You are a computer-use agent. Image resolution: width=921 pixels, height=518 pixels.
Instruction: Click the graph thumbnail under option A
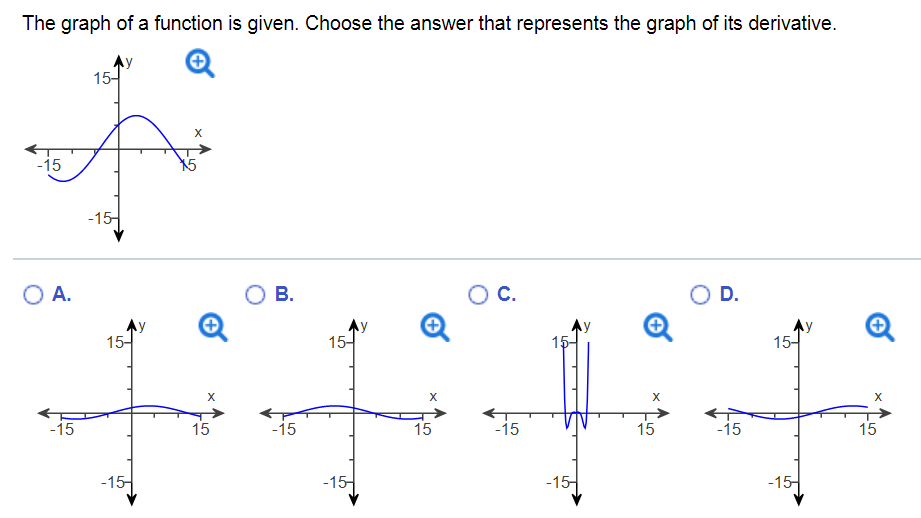131,413
